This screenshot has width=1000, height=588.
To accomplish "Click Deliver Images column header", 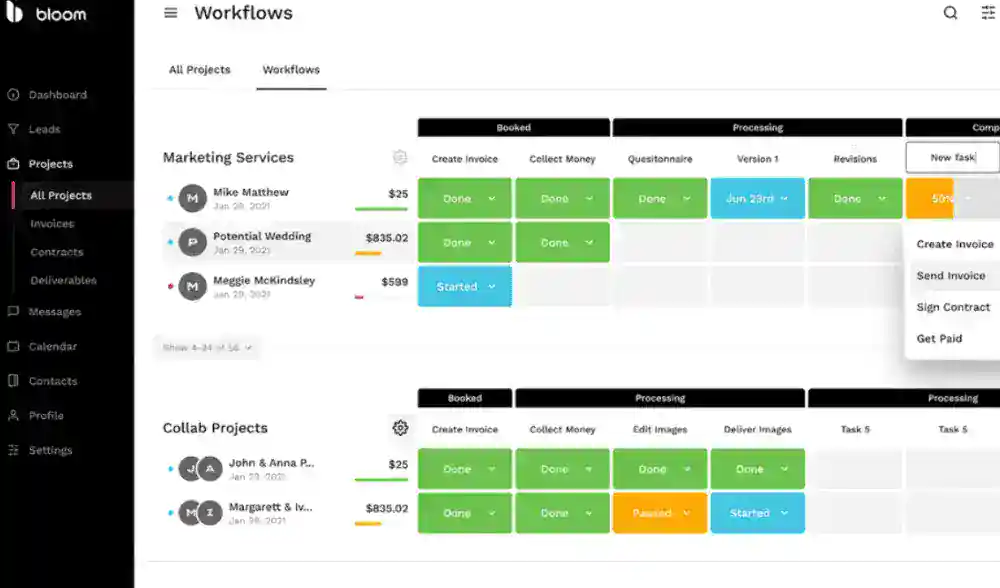I will [x=758, y=429].
